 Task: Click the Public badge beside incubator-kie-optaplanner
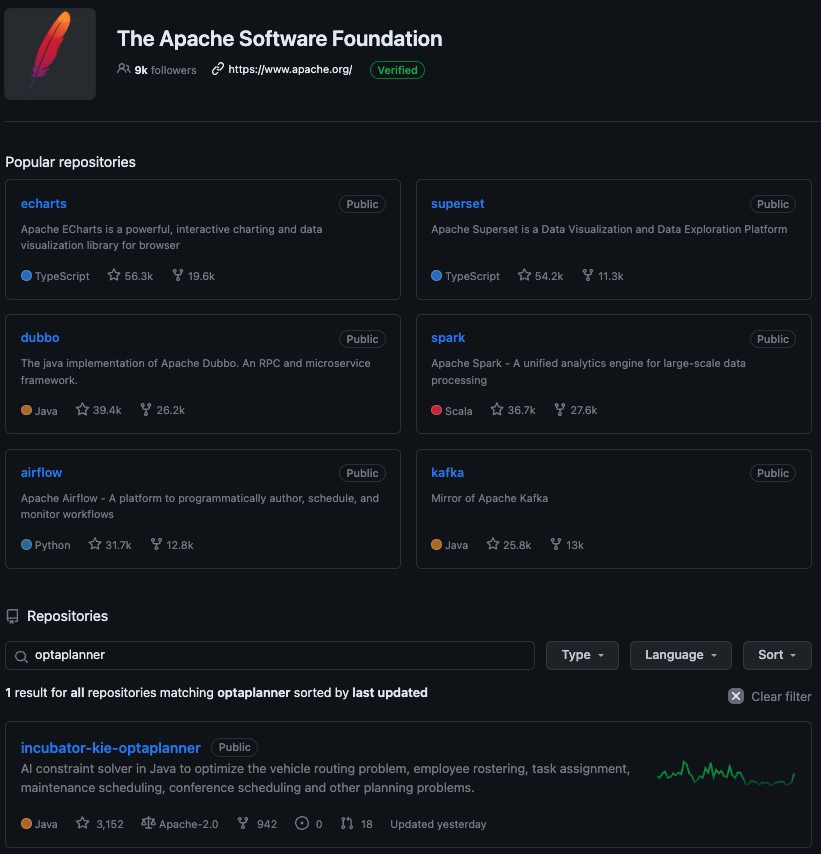click(234, 747)
